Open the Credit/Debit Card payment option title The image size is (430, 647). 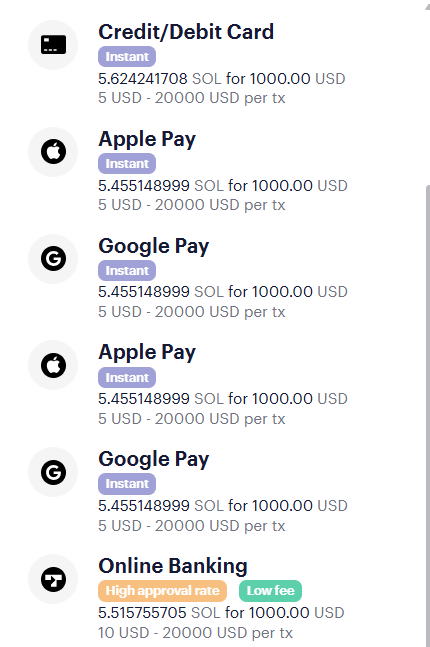[186, 32]
